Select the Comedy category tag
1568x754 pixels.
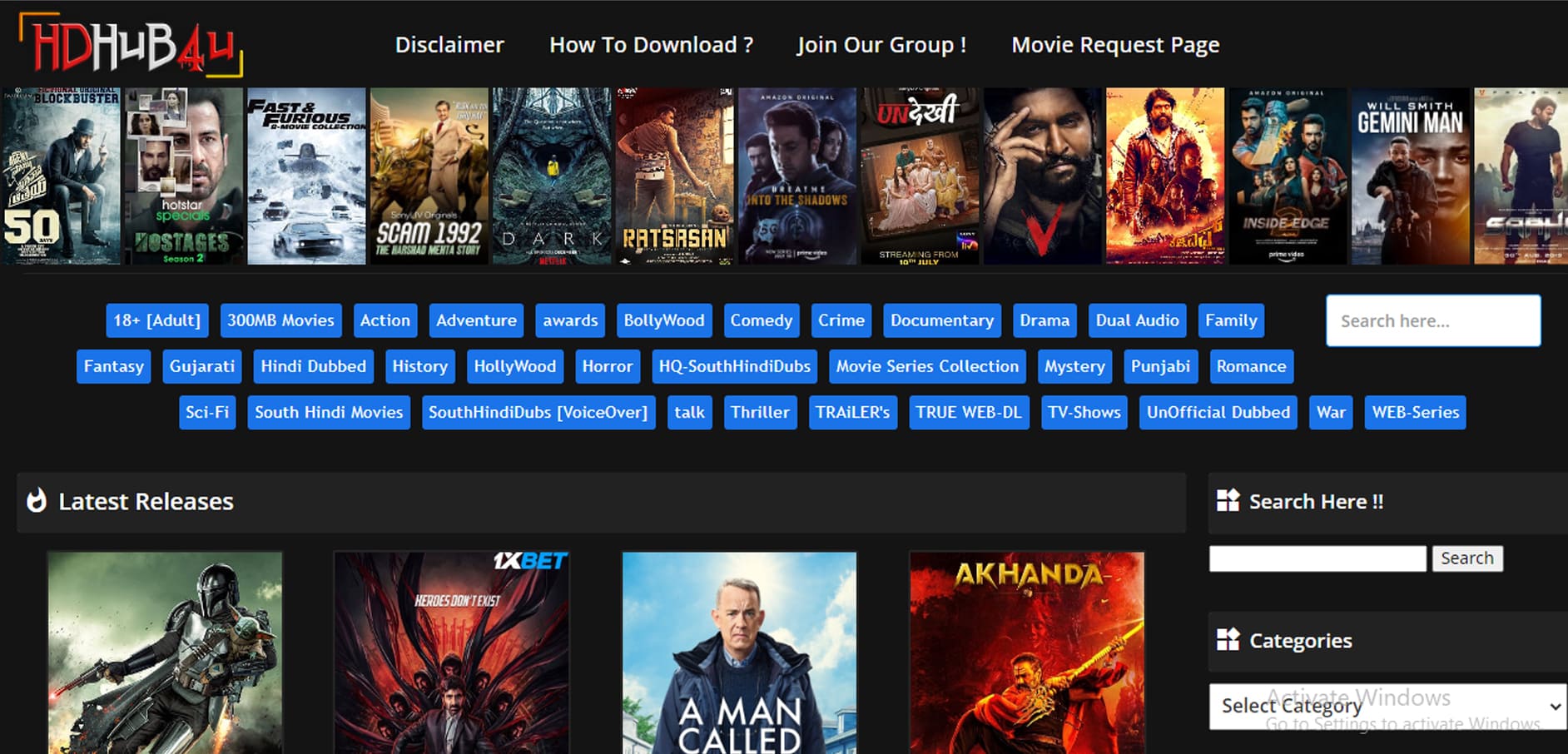[x=762, y=320]
